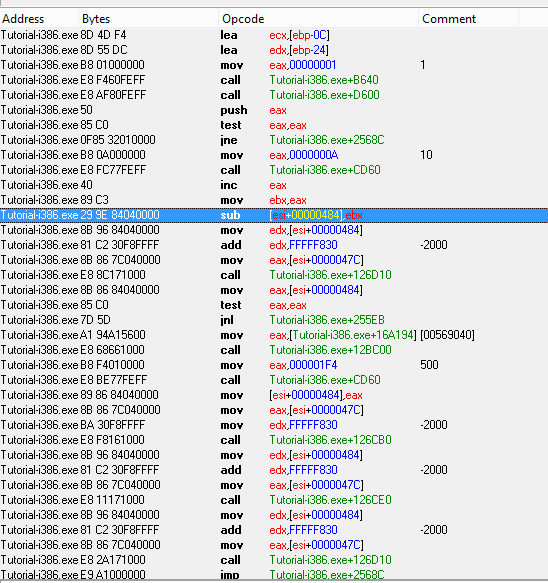Screen dimensions: 548x583
Task: Select the mov eax,00000001 row
Action: 274,65
